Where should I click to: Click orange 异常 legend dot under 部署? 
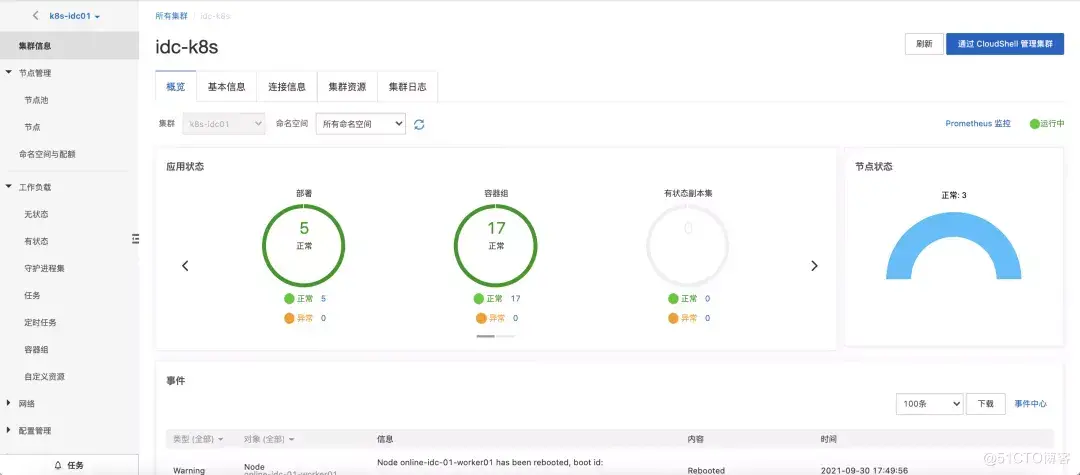tap(289, 318)
